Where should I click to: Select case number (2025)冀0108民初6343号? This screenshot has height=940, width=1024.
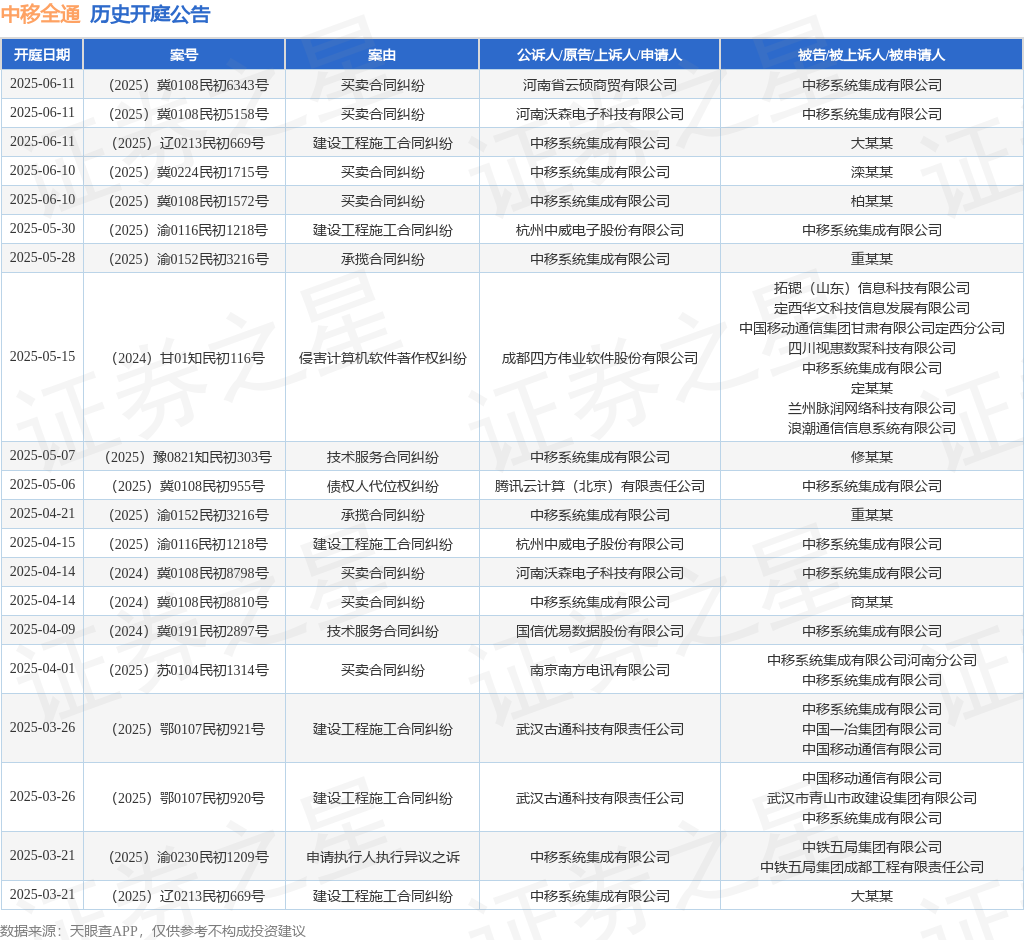188,86
